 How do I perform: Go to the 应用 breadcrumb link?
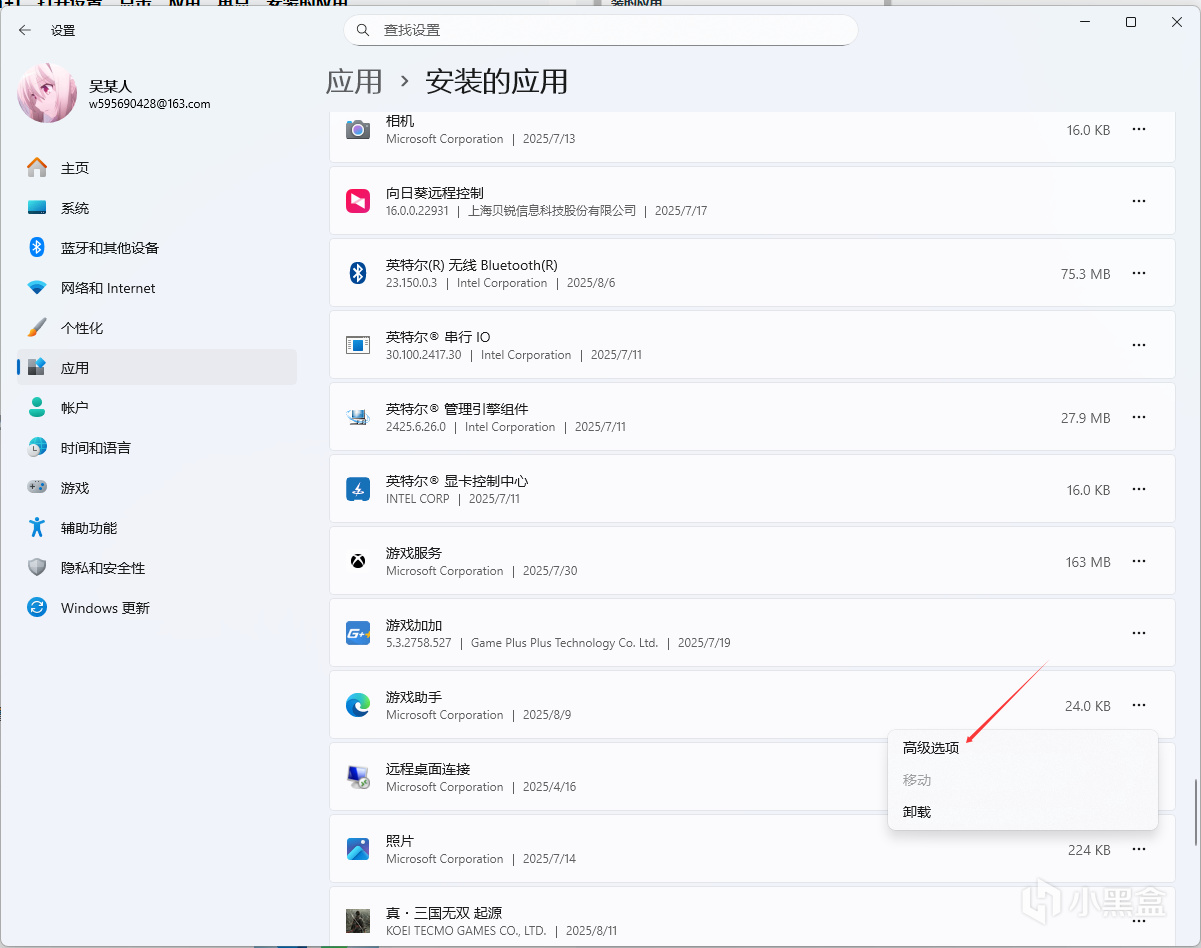[x=354, y=81]
